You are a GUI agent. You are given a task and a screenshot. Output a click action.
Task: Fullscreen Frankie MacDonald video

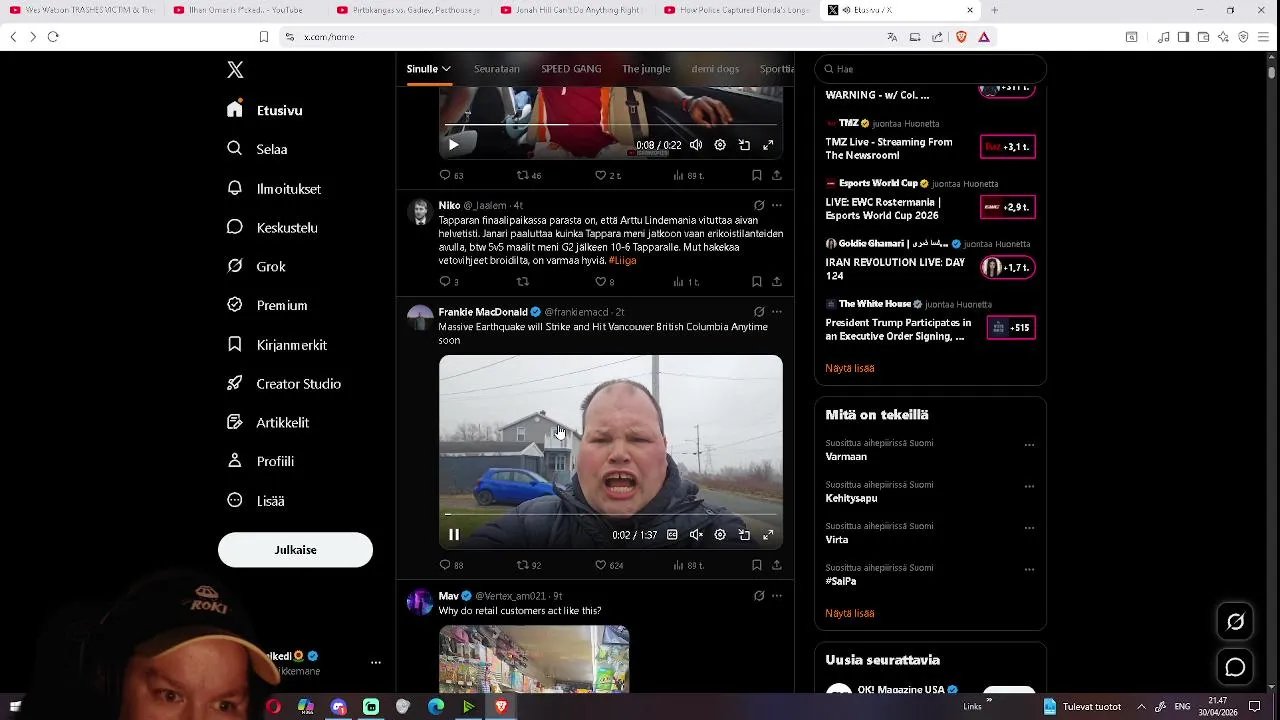pos(768,535)
